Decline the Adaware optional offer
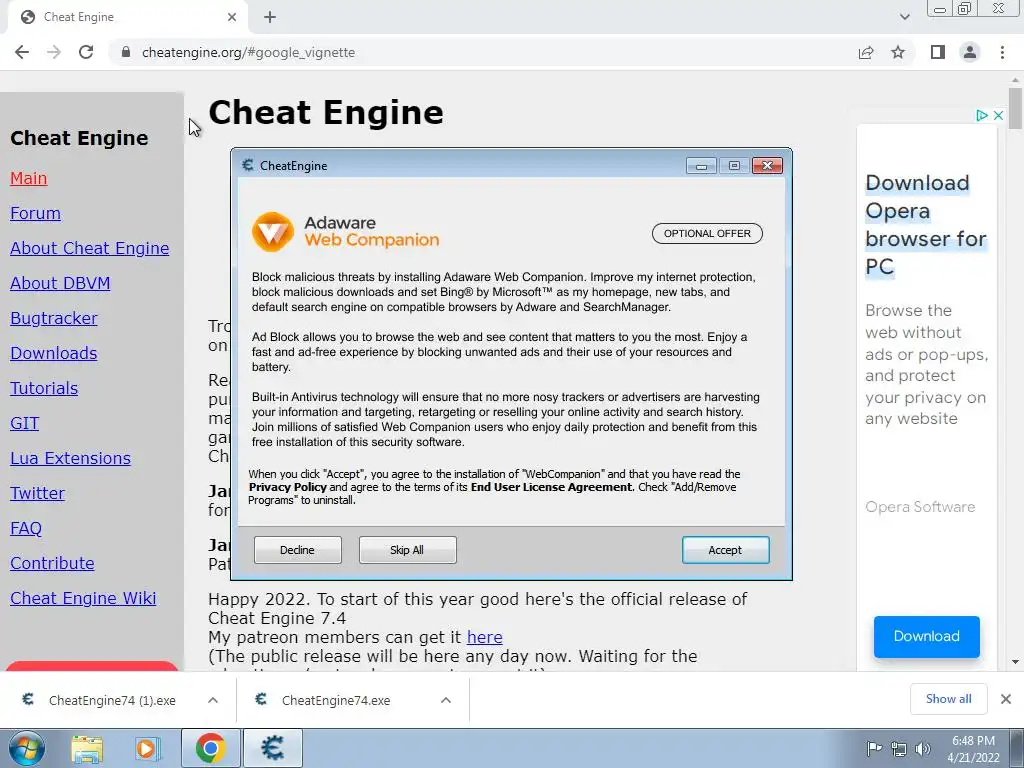Viewport: 1024px width, 768px height. click(297, 550)
